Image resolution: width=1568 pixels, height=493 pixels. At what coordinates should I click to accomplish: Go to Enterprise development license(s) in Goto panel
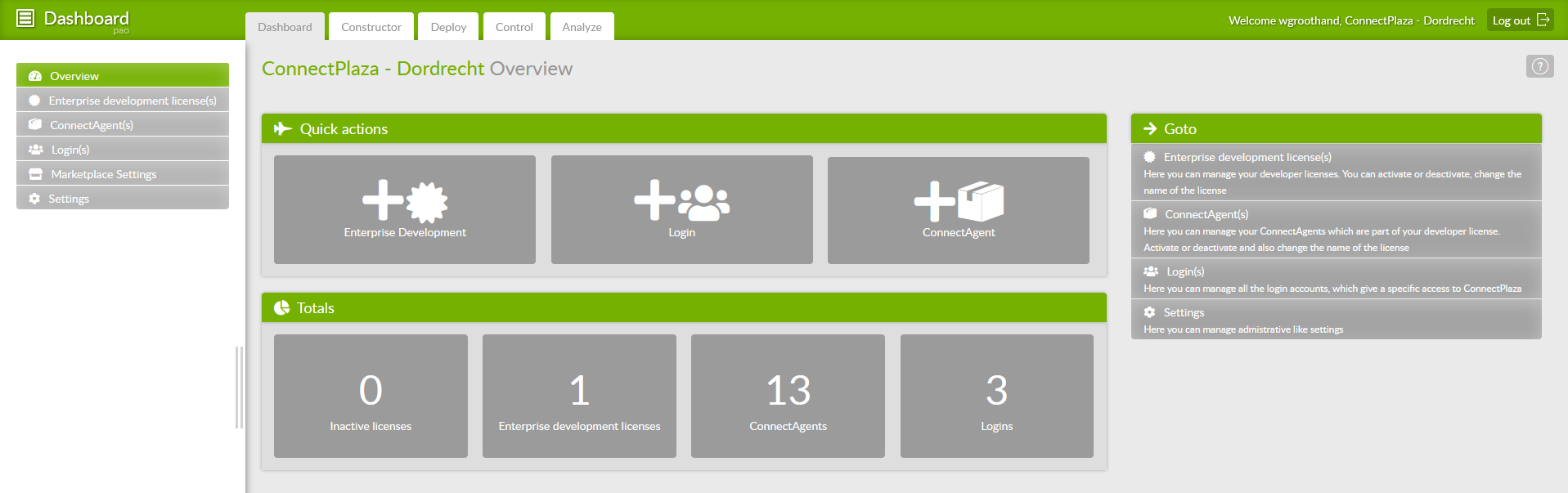(x=1247, y=157)
